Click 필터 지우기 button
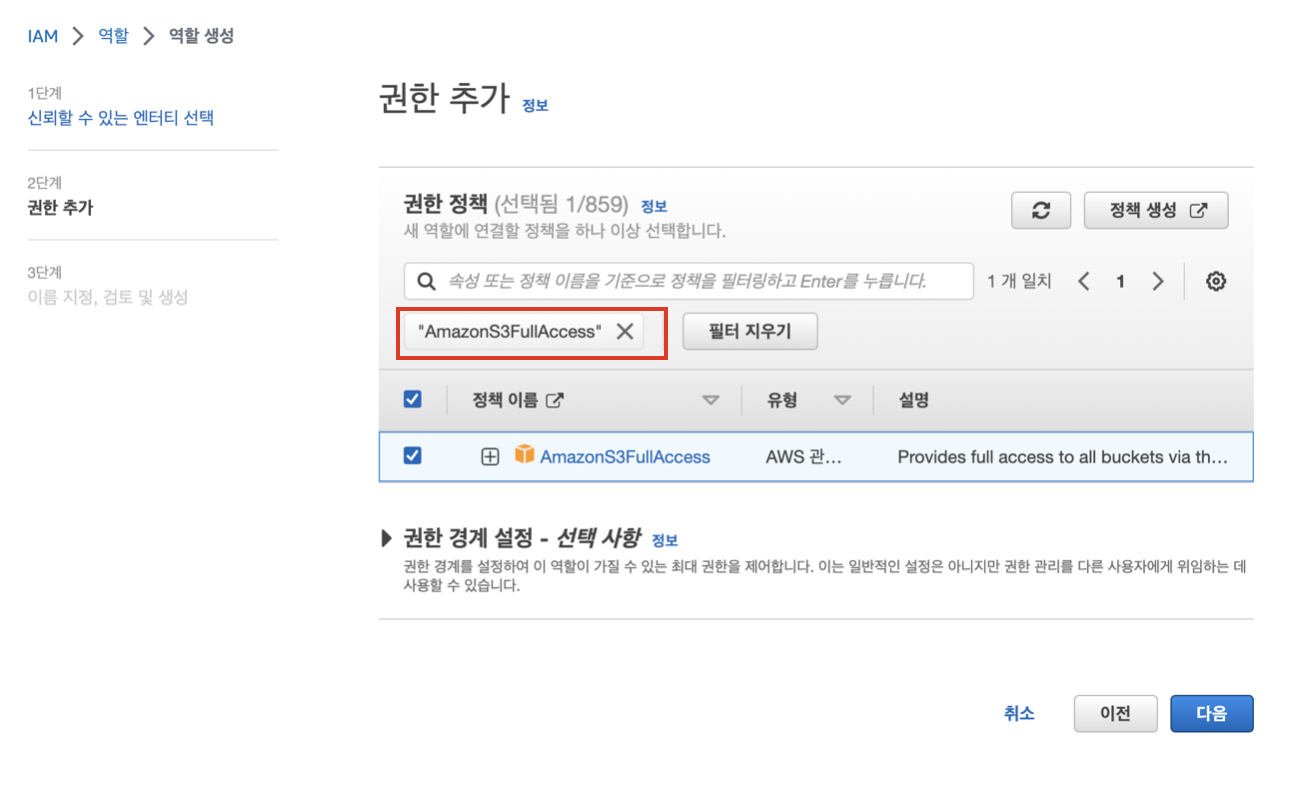Screen dimensions: 1290x796 click(750, 332)
